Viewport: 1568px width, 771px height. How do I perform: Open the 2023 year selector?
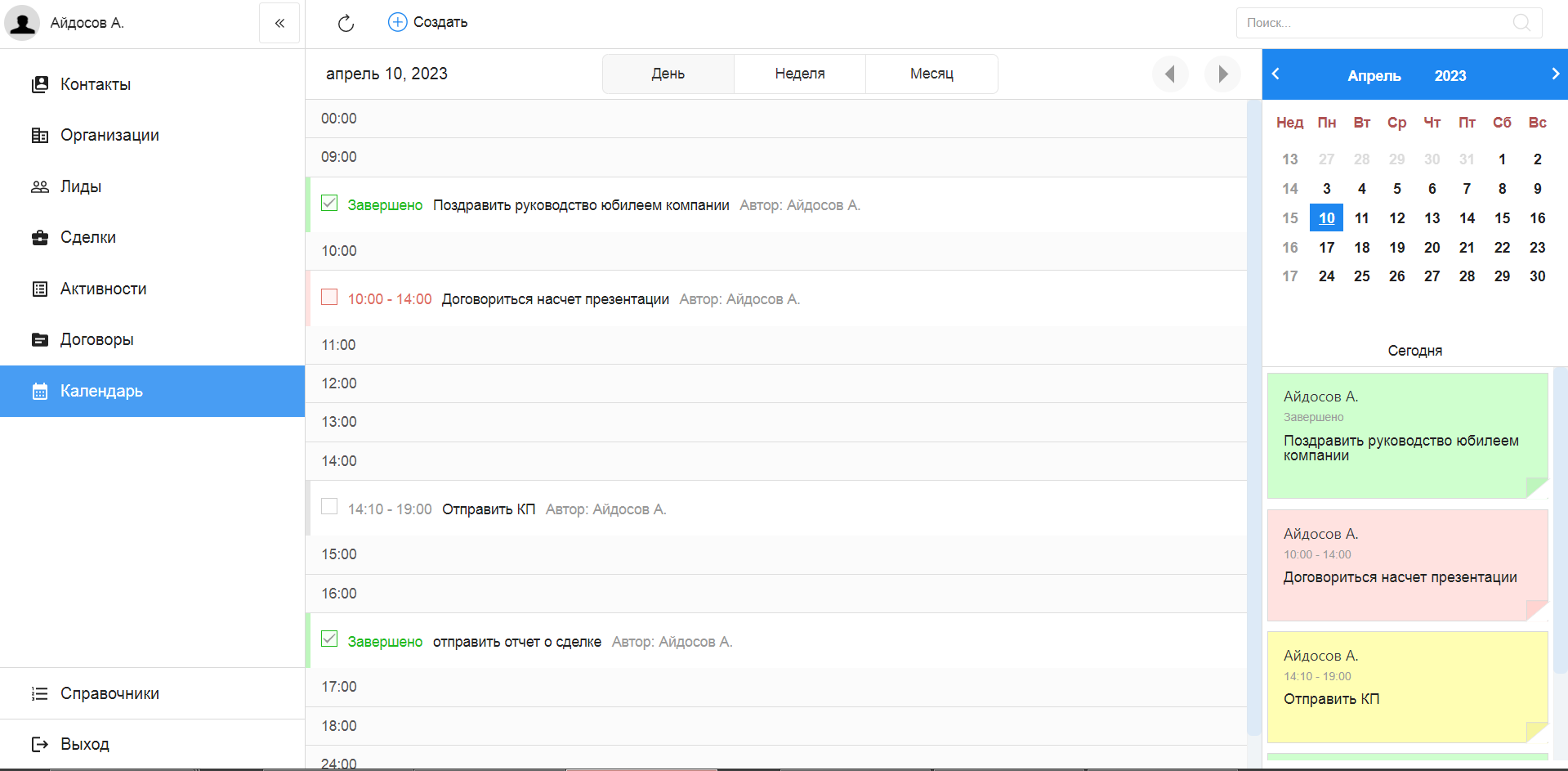point(1450,75)
